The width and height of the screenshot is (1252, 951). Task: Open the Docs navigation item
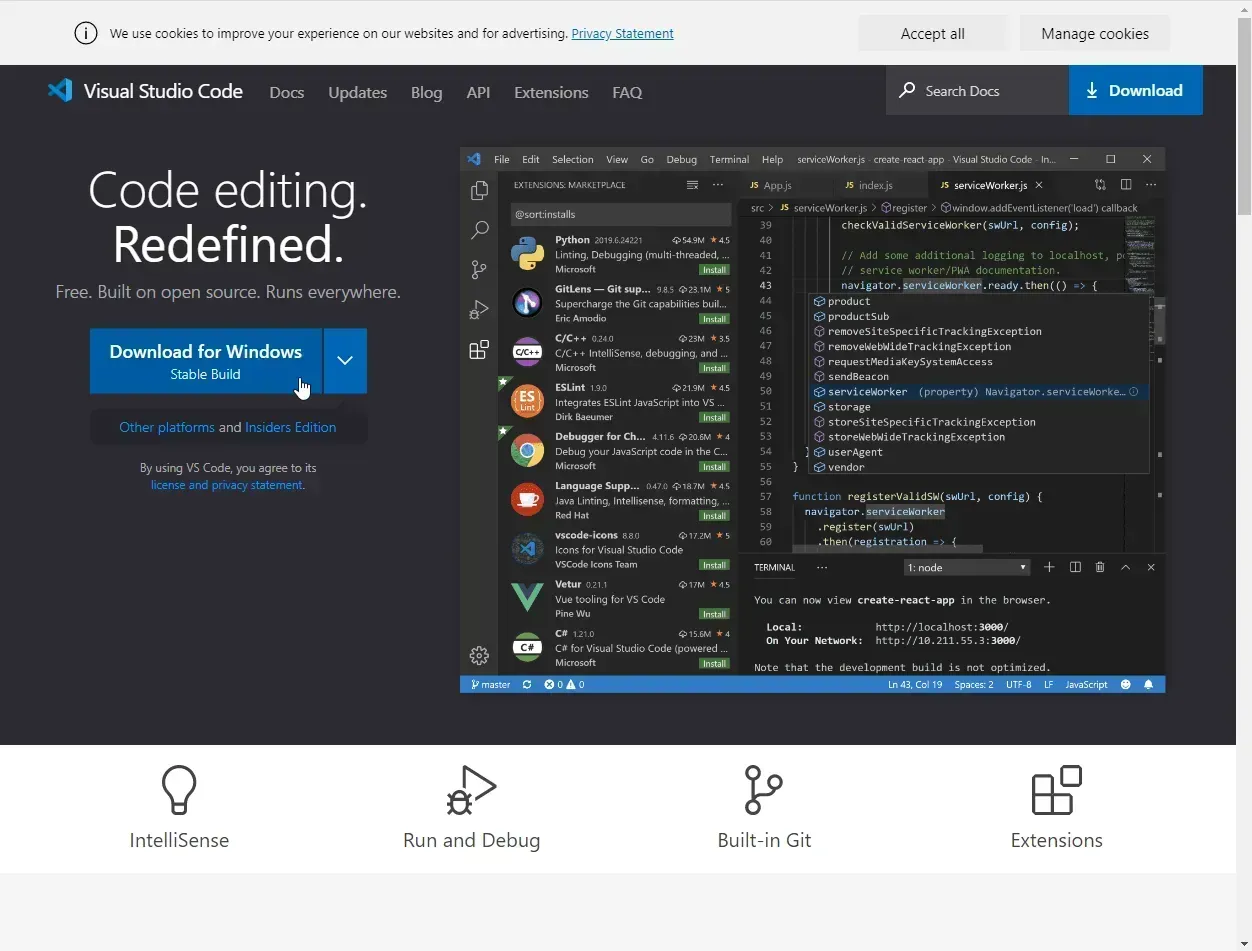pos(287,92)
